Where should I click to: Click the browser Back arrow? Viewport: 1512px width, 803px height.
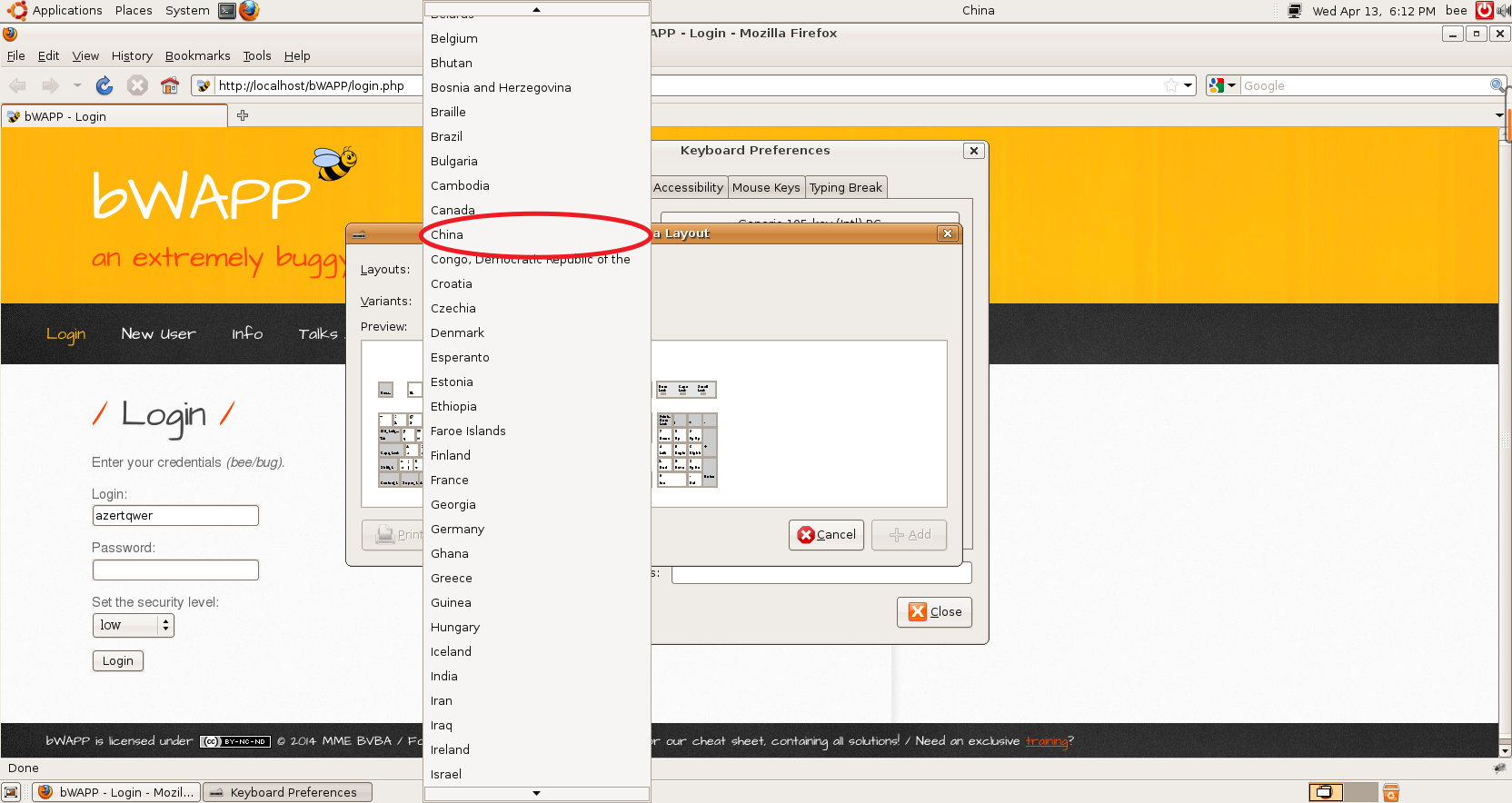tap(17, 85)
